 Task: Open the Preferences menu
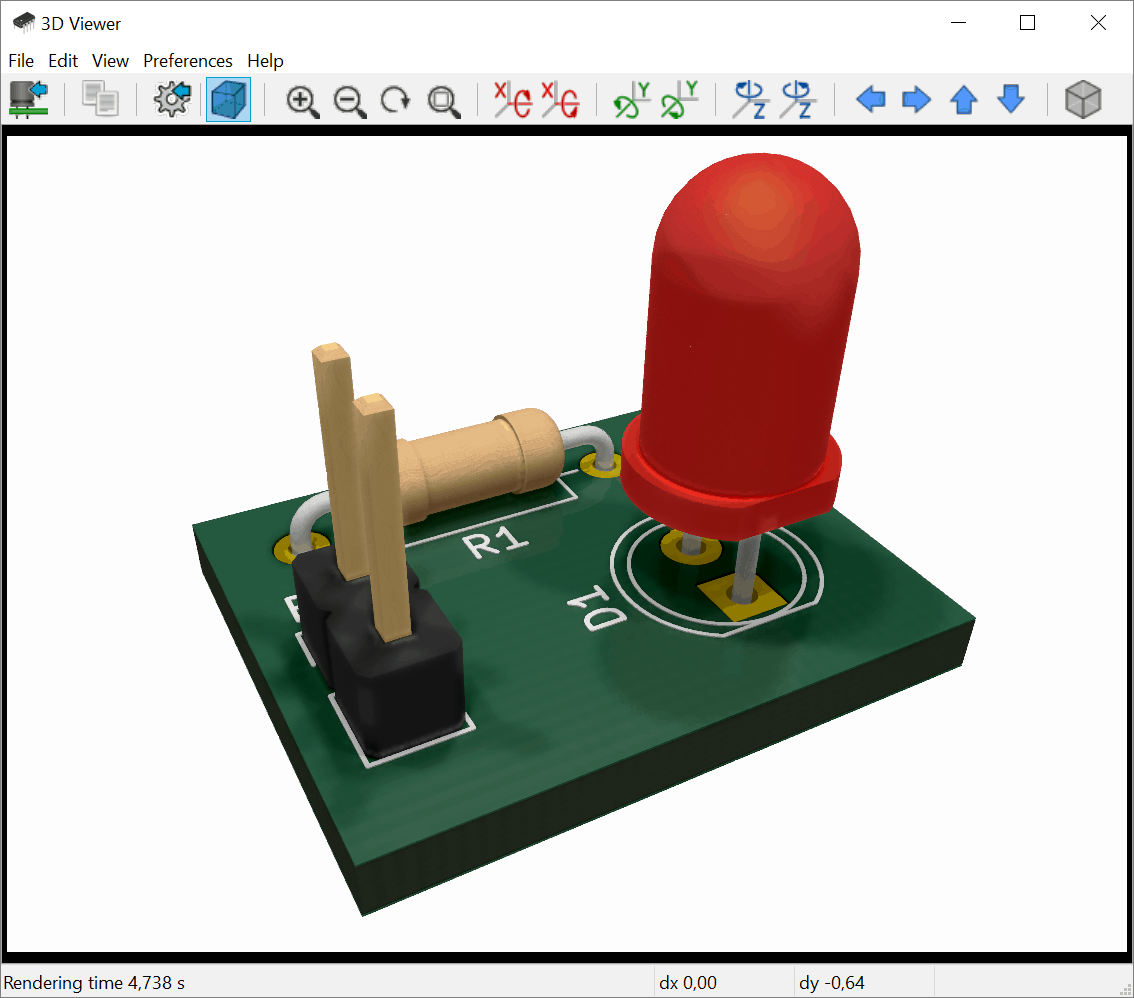pos(188,61)
